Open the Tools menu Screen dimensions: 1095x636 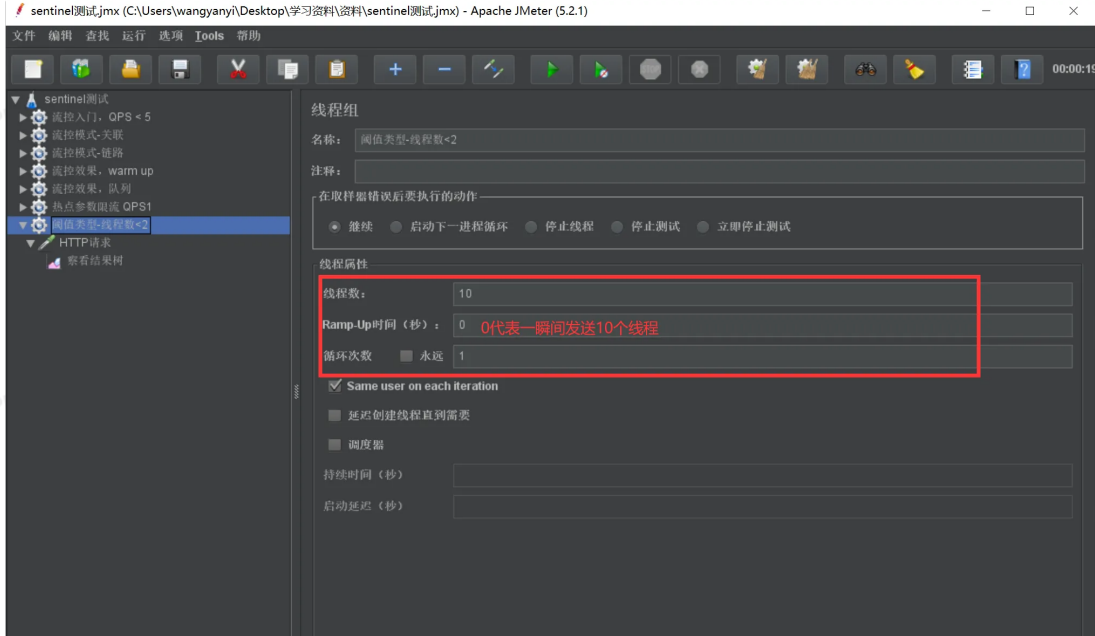click(x=209, y=36)
